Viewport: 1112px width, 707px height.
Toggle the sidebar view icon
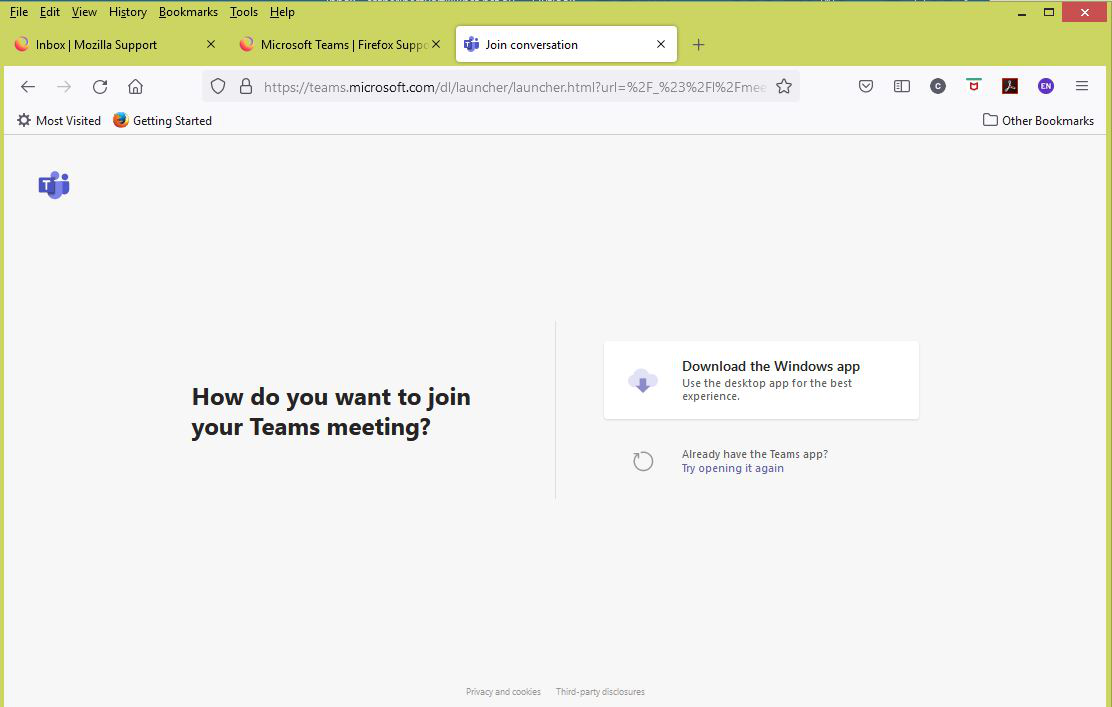(901, 87)
